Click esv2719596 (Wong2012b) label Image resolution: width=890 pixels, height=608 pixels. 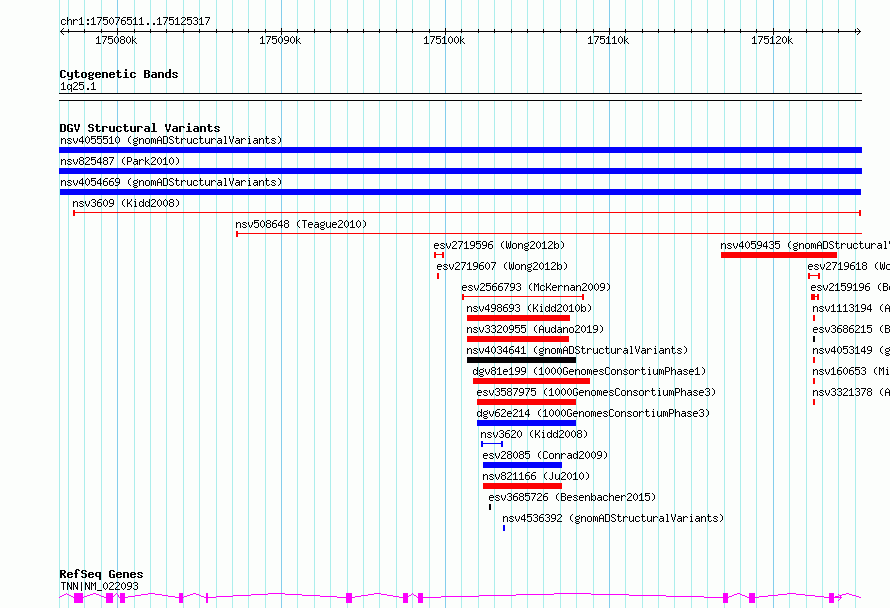click(499, 245)
